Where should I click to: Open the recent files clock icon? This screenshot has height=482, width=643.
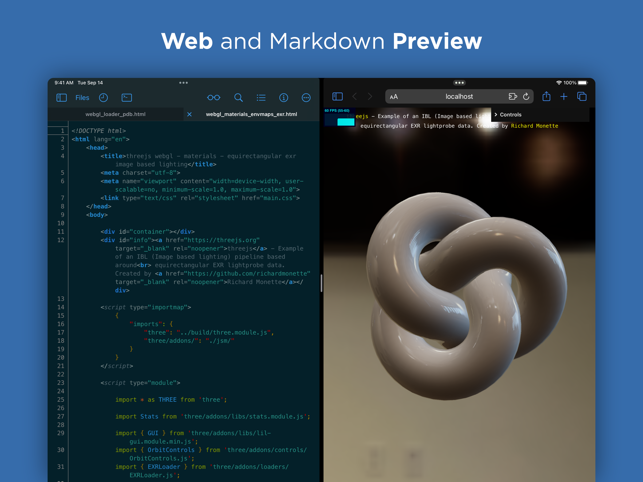[103, 98]
